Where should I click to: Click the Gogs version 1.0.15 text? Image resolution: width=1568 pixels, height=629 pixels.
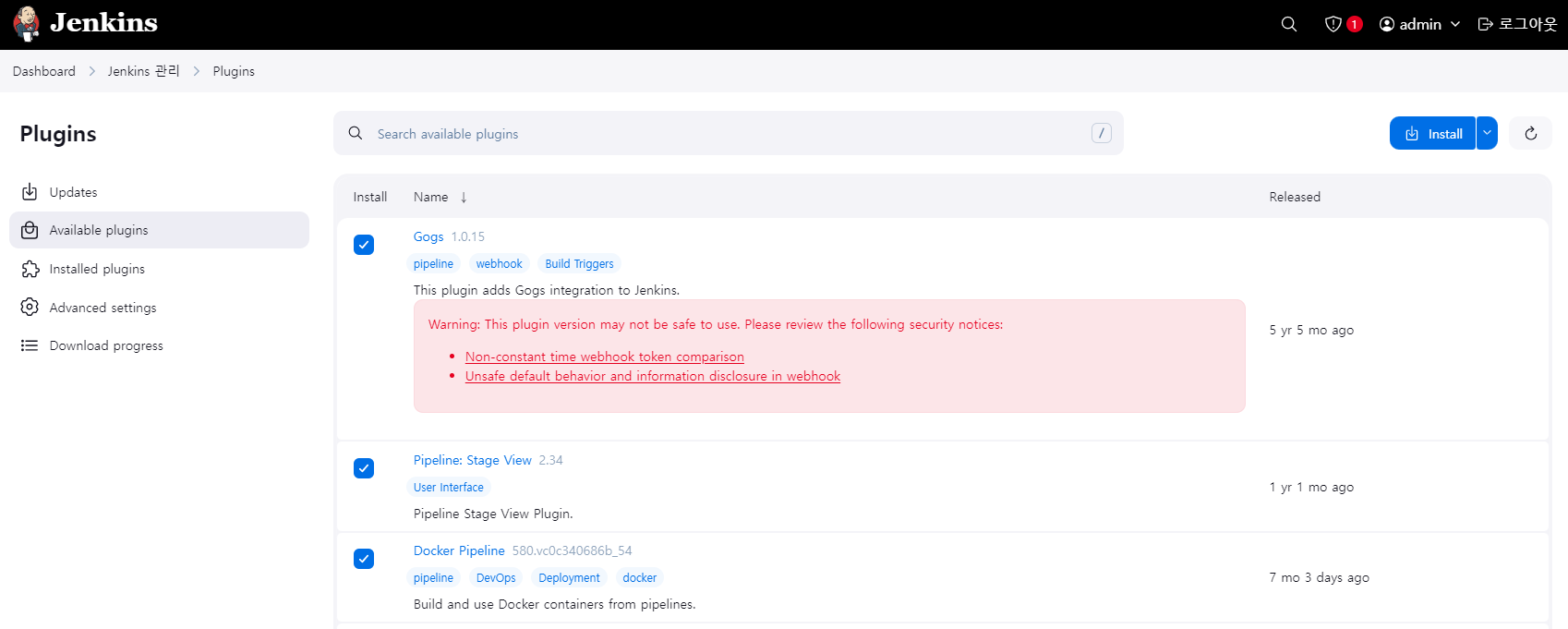tap(467, 236)
